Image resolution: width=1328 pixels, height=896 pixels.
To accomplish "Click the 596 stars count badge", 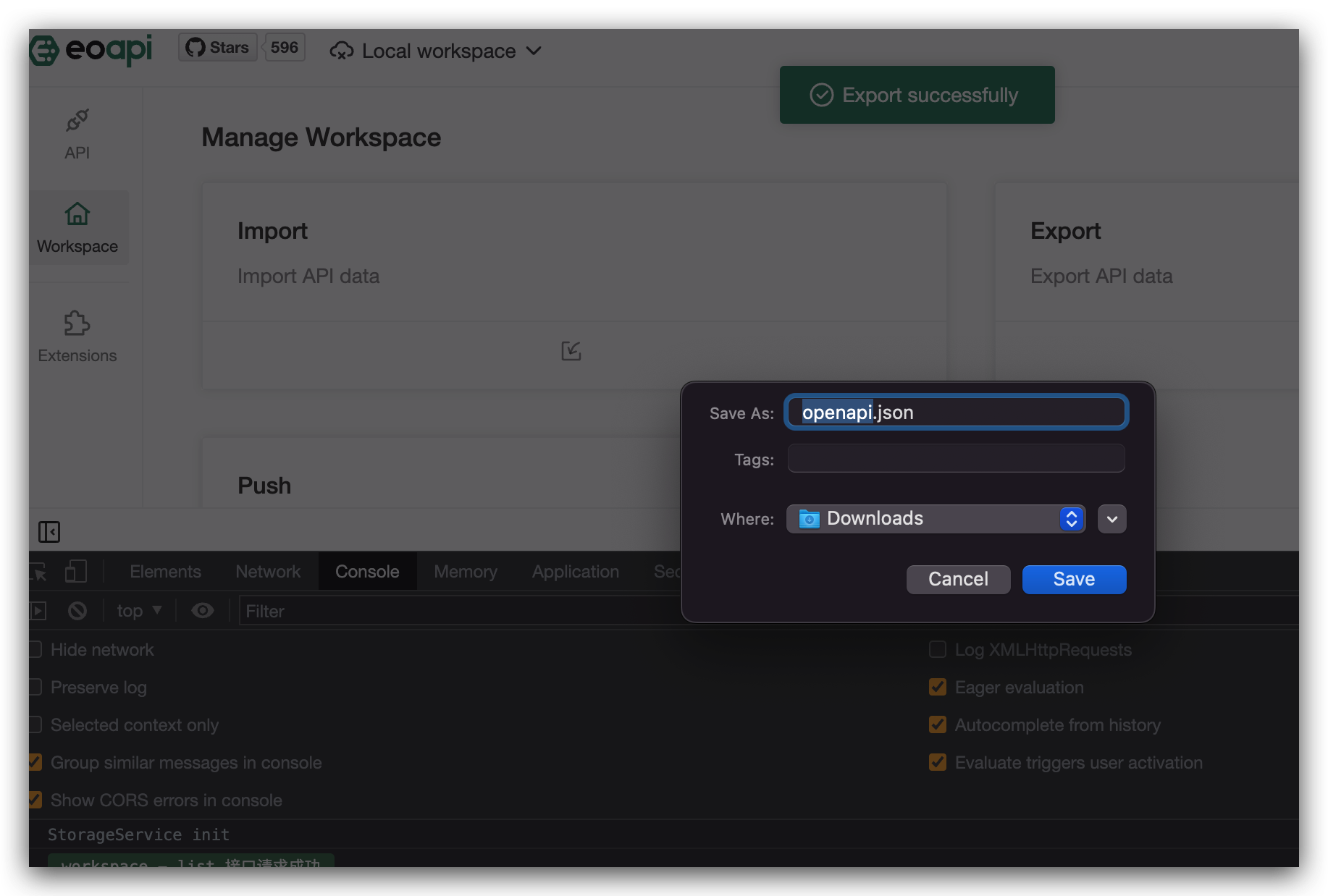I will 285,48.
